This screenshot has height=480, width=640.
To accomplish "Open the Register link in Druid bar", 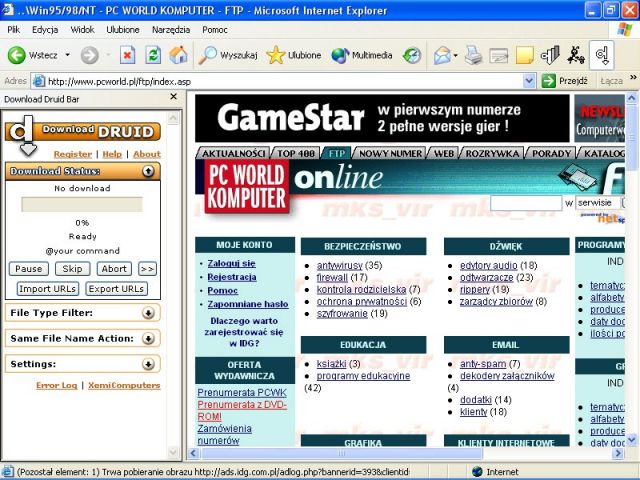I will tap(73, 154).
